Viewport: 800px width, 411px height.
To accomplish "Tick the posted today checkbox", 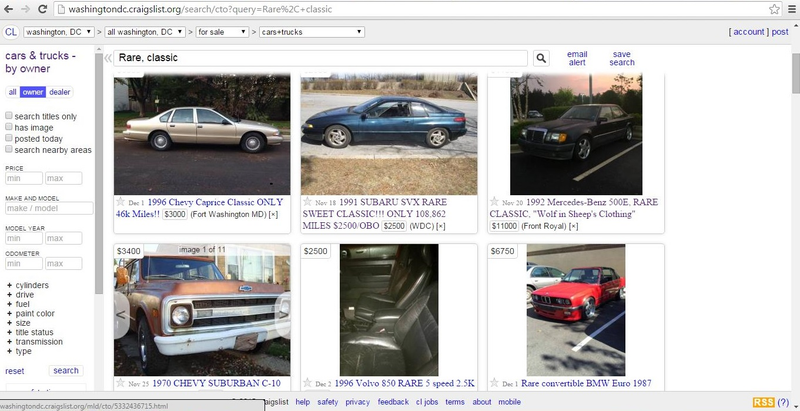I will 9,138.
